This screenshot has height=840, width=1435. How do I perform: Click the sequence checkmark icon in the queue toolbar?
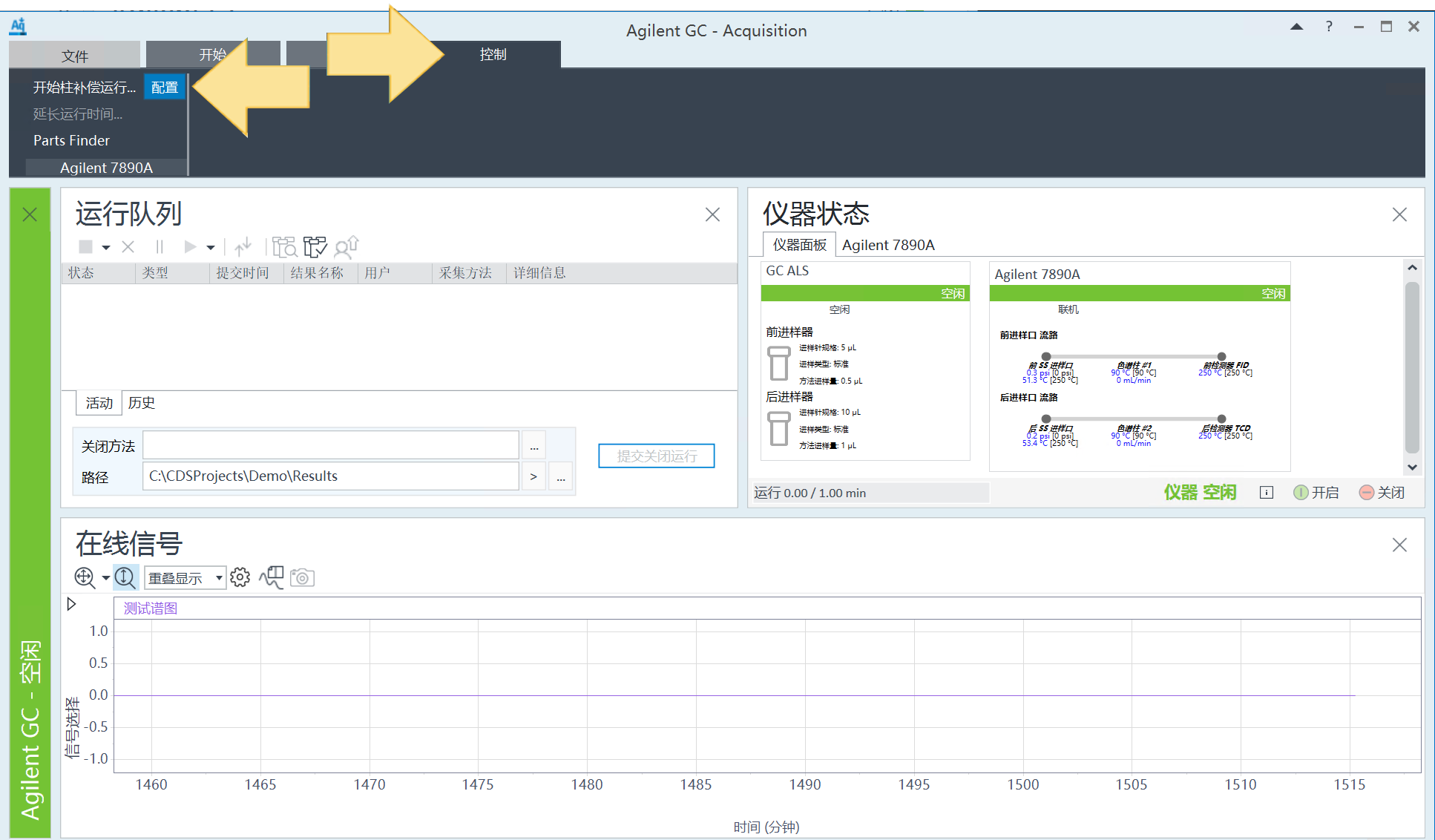[x=315, y=246]
